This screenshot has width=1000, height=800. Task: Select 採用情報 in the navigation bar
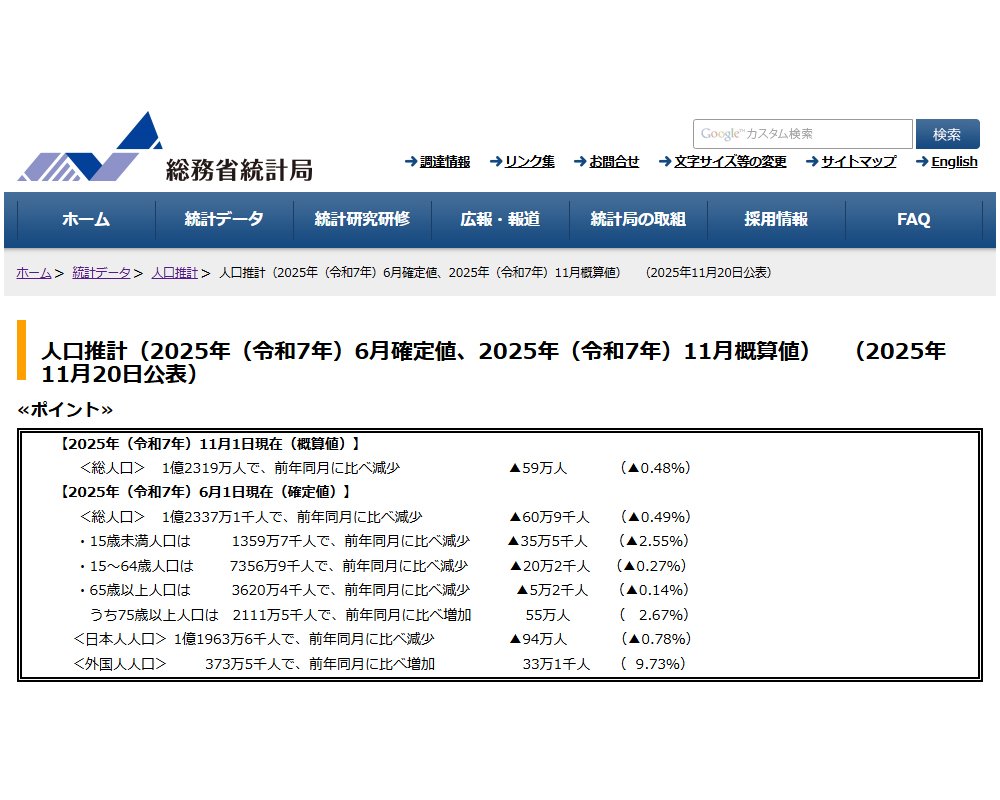point(776,220)
